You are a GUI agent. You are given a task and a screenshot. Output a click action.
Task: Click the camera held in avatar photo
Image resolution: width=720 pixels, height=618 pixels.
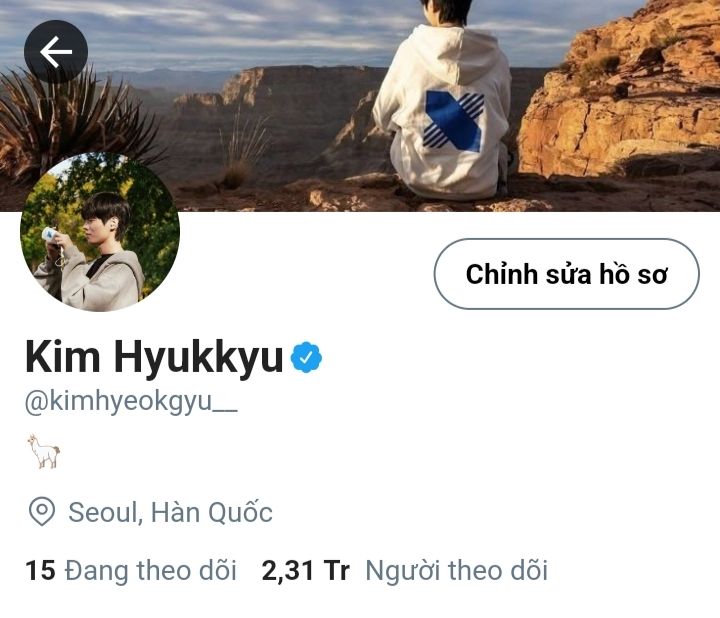click(x=50, y=235)
